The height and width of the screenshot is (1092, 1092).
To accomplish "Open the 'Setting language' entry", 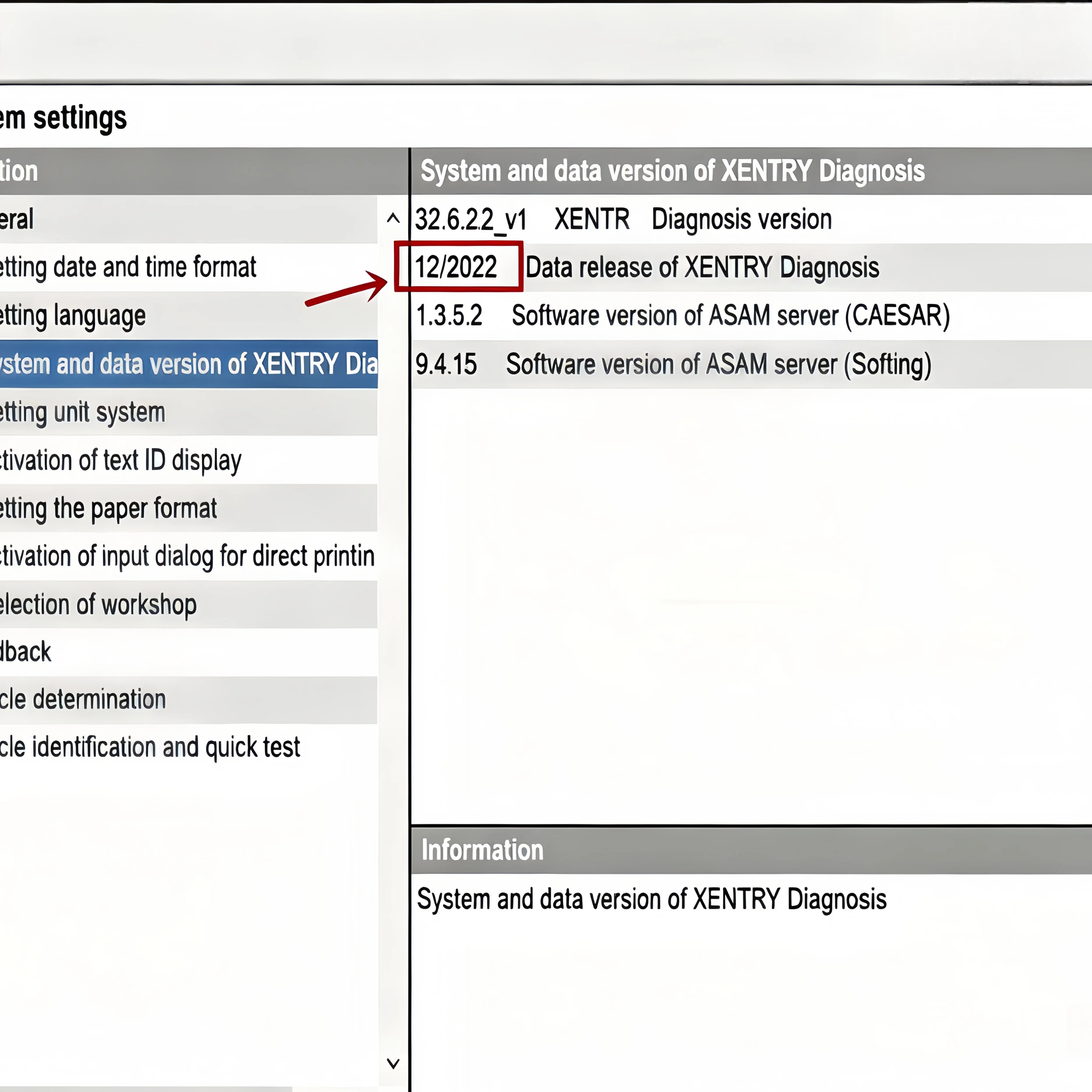I will pyautogui.click(x=188, y=315).
